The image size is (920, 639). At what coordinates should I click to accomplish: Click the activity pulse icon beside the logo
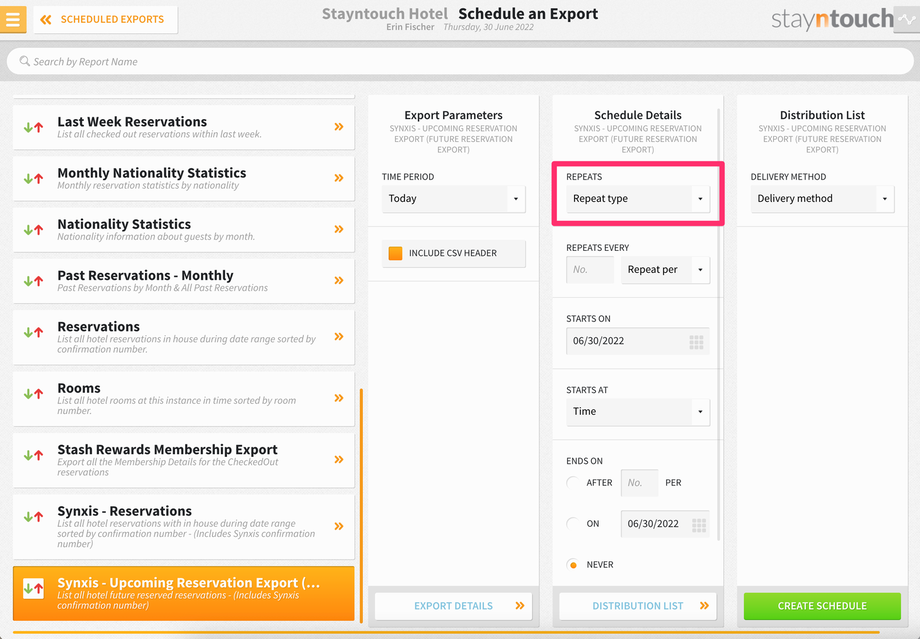[907, 19]
